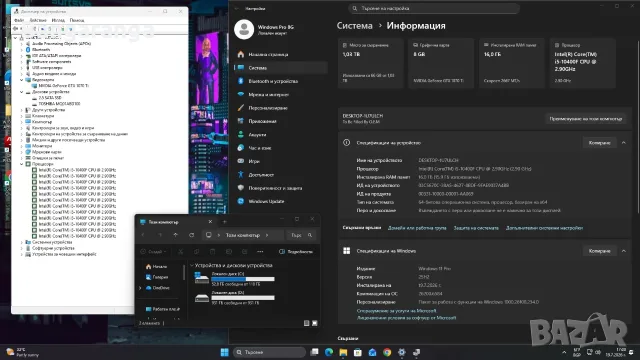Expand OneDrive in Explorer navigation pane
The width and height of the screenshot is (640, 360).
coord(140,288)
